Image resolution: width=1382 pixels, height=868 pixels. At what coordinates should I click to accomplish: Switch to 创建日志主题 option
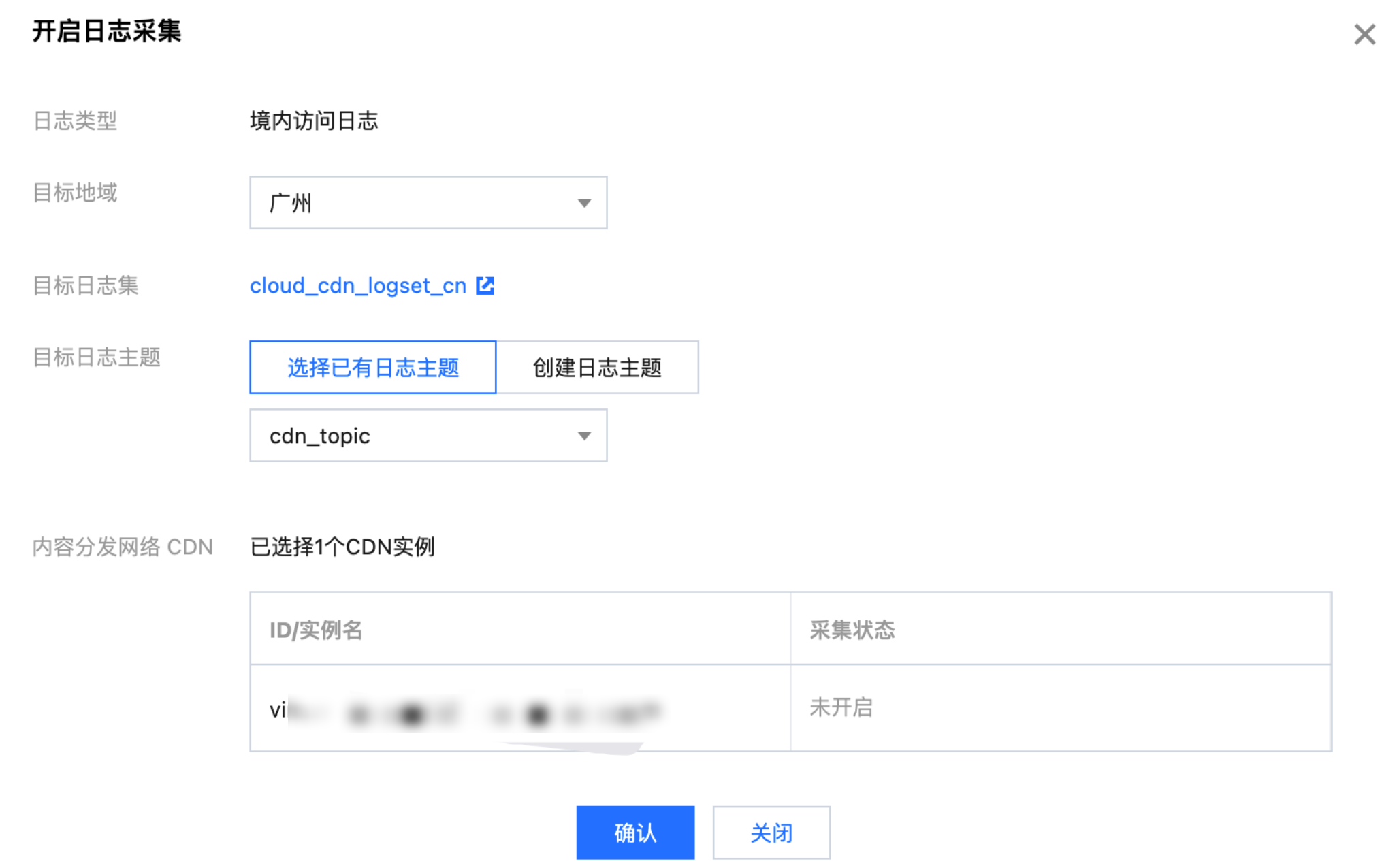[x=596, y=368]
